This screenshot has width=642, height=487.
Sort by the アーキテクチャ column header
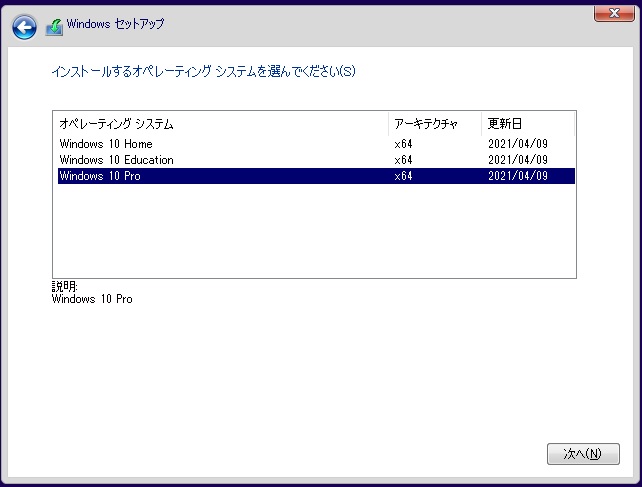[435, 124]
